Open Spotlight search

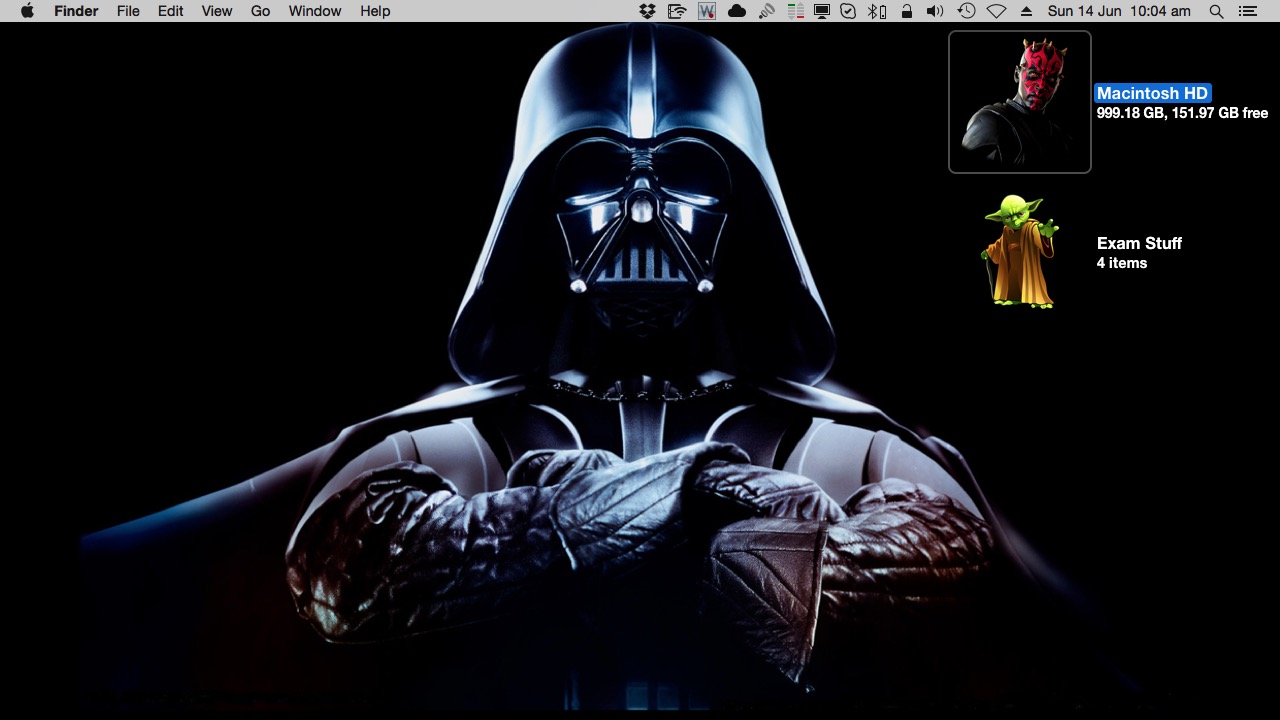(1216, 11)
